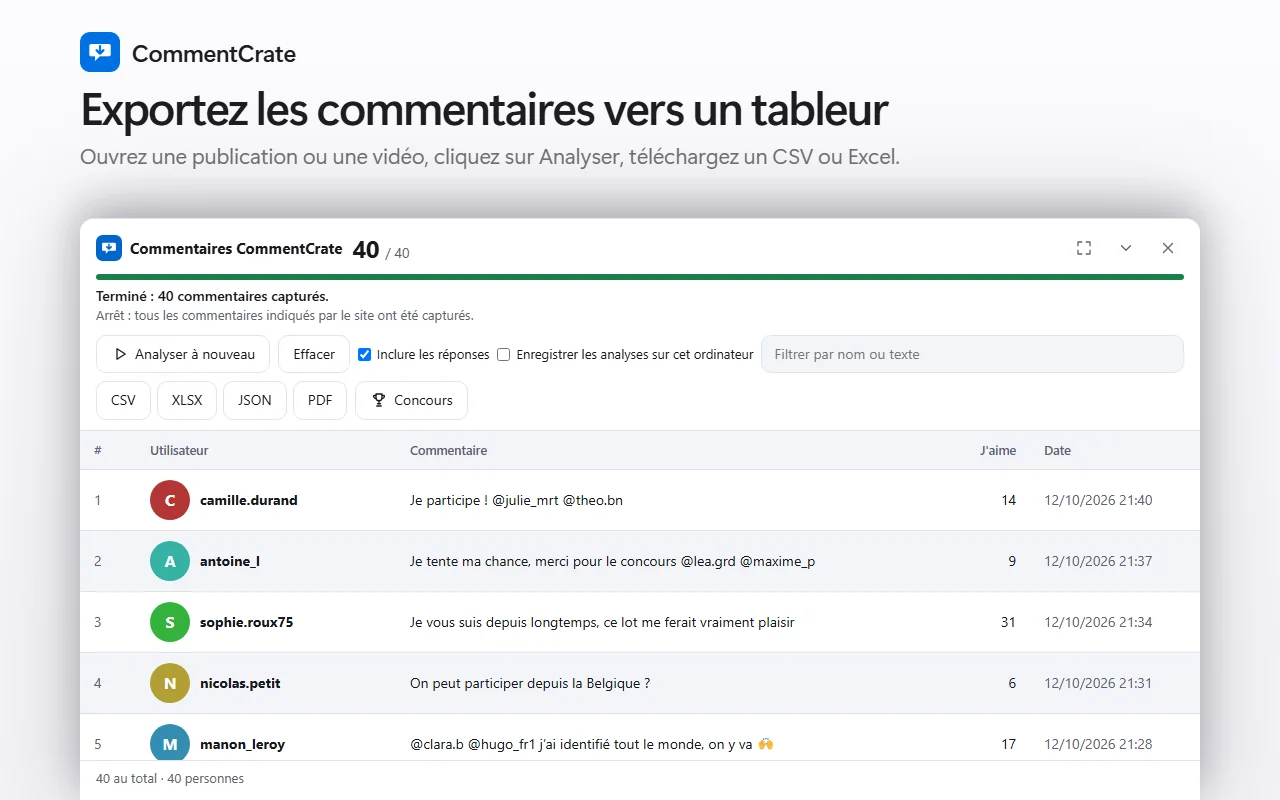Image resolution: width=1280 pixels, height=800 pixels.
Task: Click comment starting "Je vous suis depuis longtemps"
Action: [602, 622]
